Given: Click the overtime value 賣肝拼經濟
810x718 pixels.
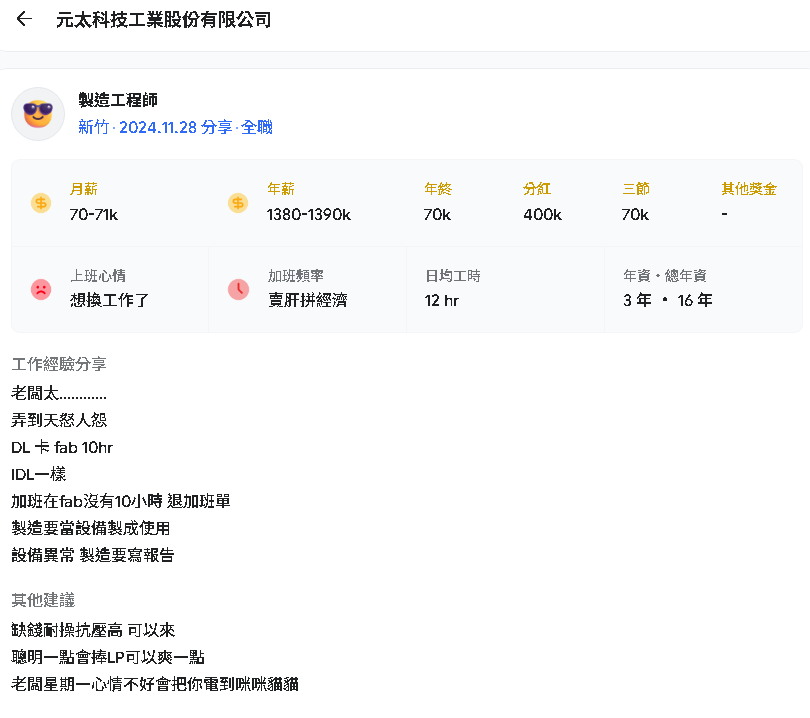Looking at the screenshot, I should click(x=308, y=300).
